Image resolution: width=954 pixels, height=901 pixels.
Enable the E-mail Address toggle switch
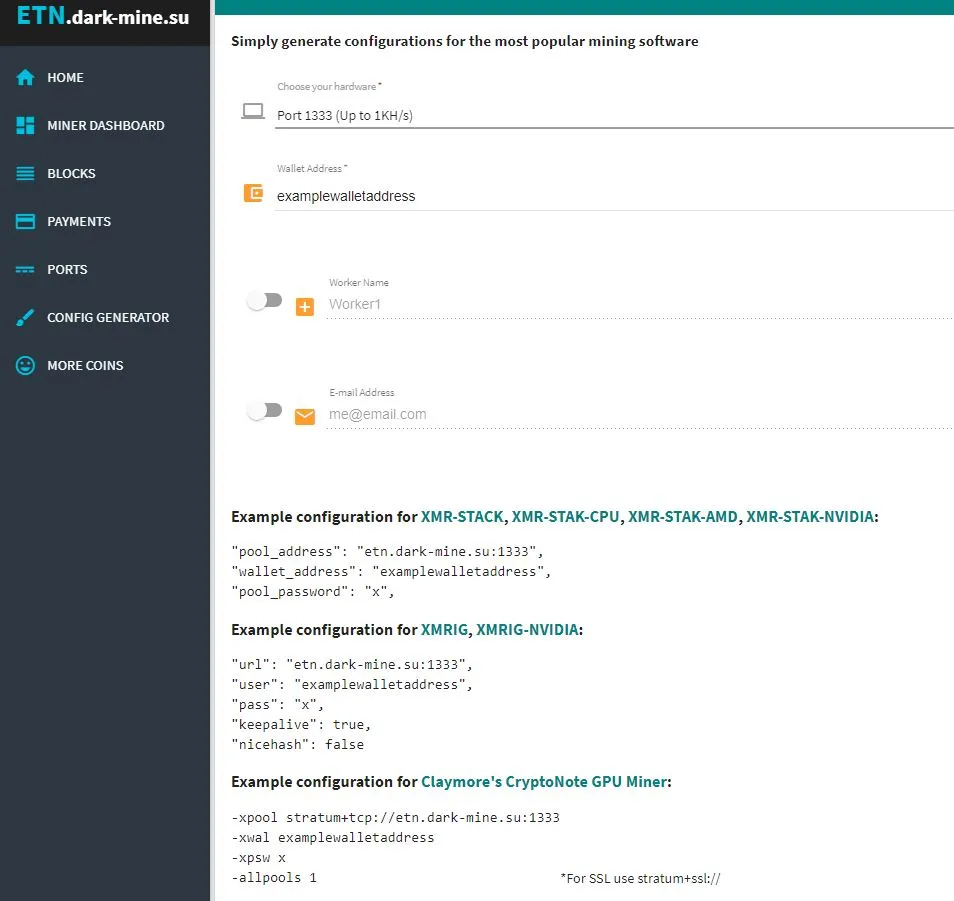(x=265, y=411)
